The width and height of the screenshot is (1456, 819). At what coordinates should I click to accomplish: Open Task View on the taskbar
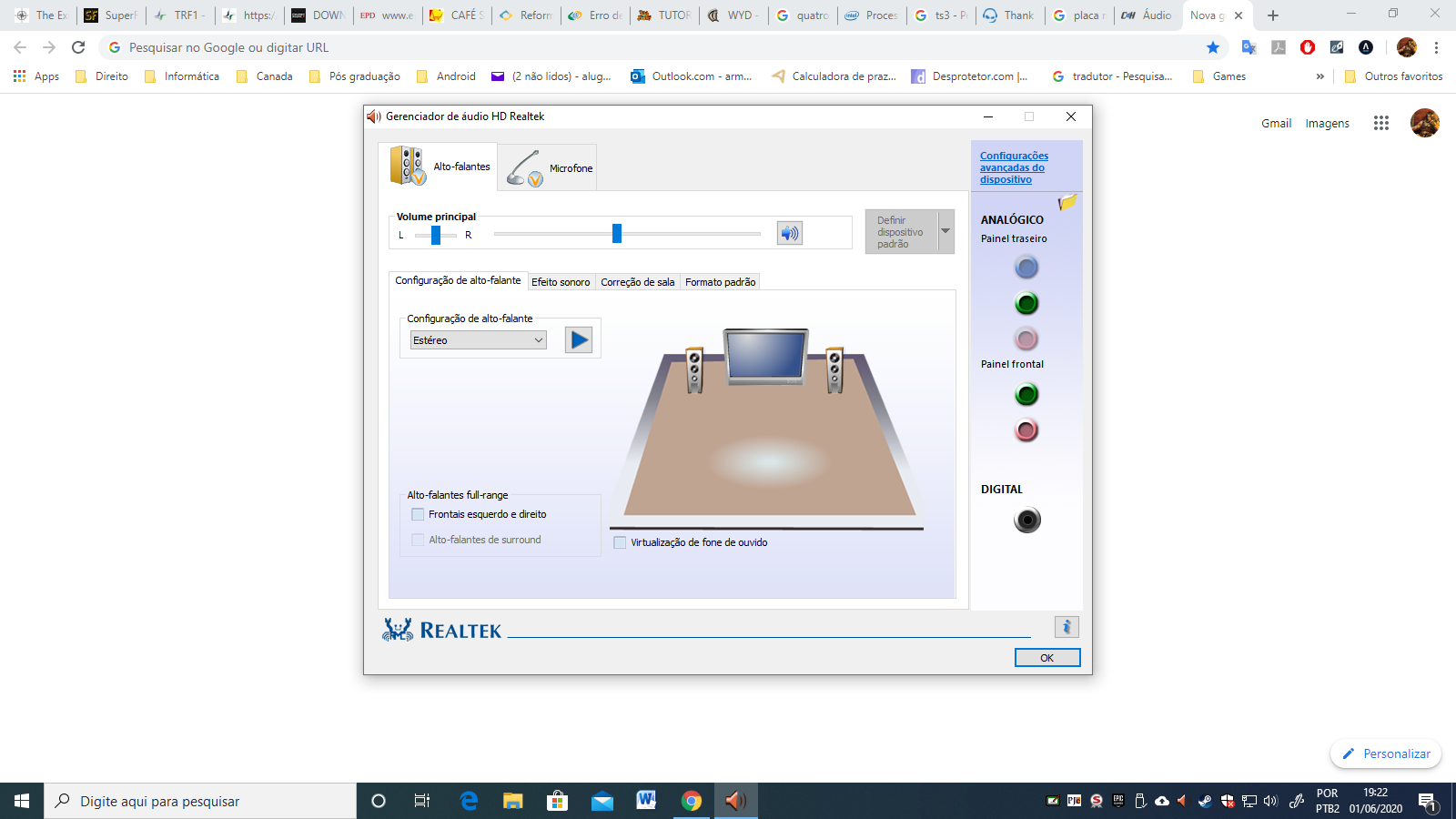[422, 801]
